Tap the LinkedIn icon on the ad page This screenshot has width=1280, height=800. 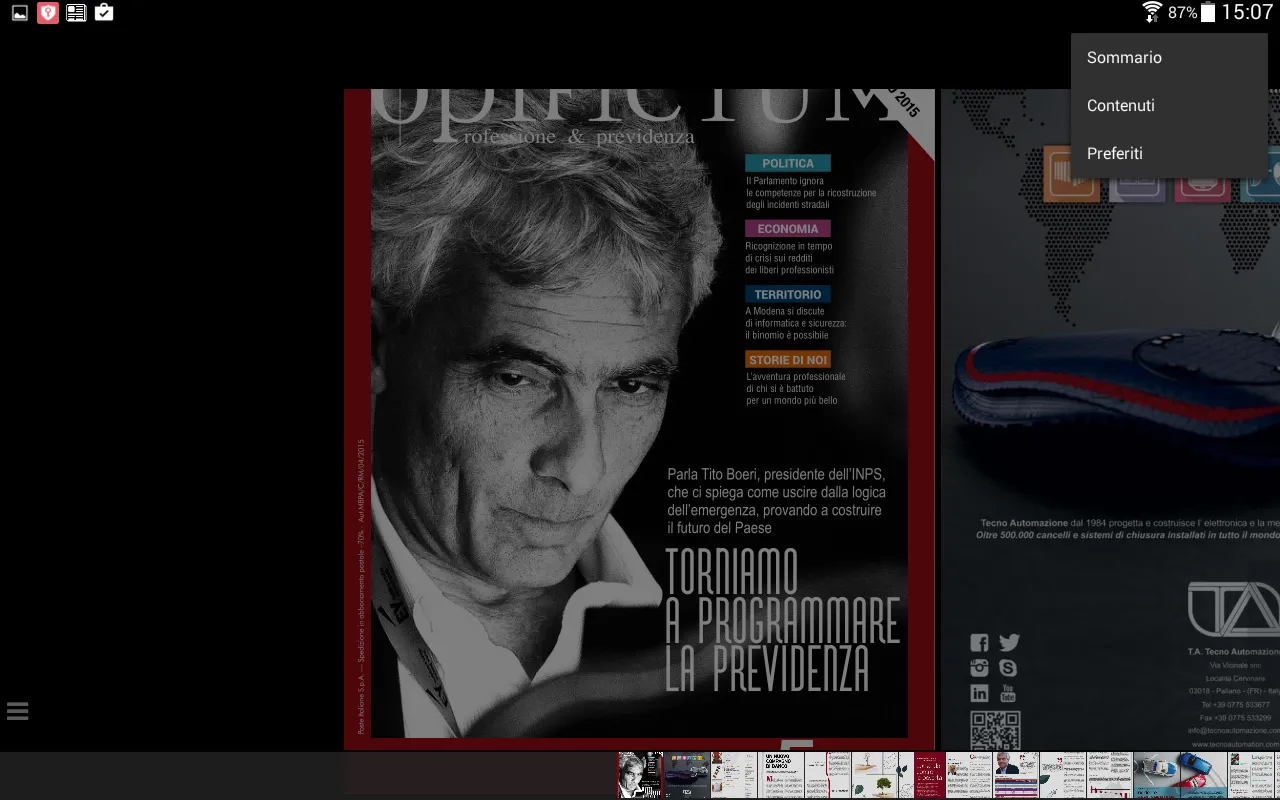point(980,693)
